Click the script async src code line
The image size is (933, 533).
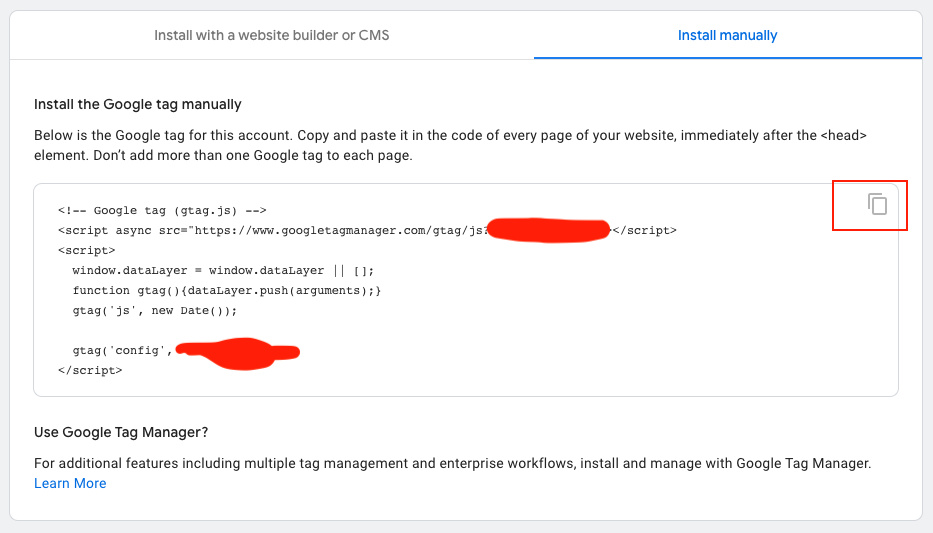click(x=367, y=230)
